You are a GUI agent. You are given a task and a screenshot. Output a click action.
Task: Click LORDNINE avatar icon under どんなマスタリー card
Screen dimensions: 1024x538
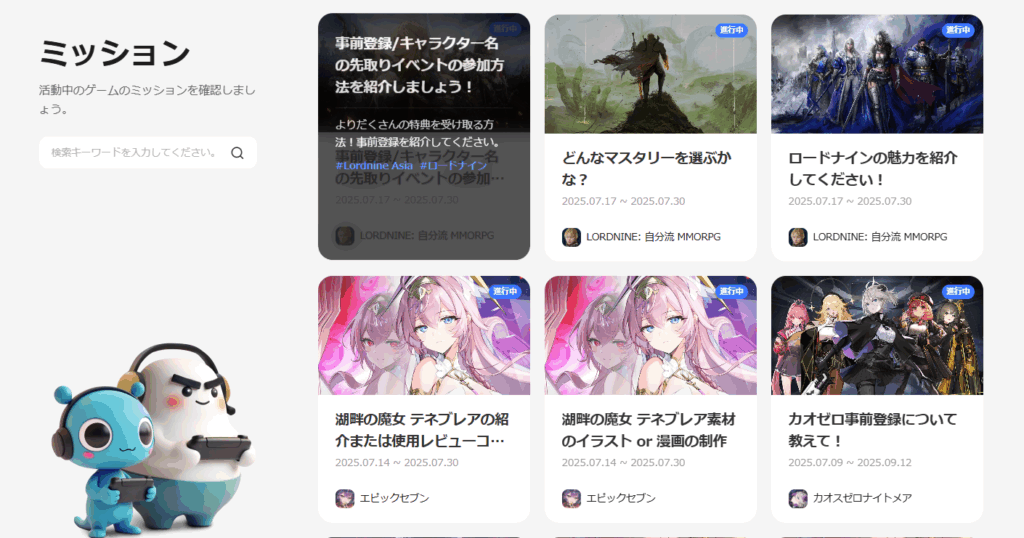(x=571, y=237)
